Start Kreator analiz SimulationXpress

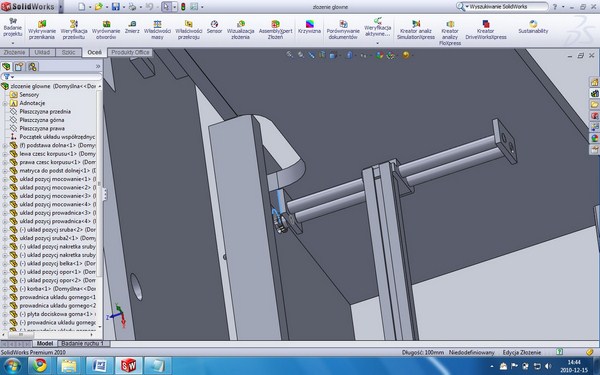(x=416, y=30)
